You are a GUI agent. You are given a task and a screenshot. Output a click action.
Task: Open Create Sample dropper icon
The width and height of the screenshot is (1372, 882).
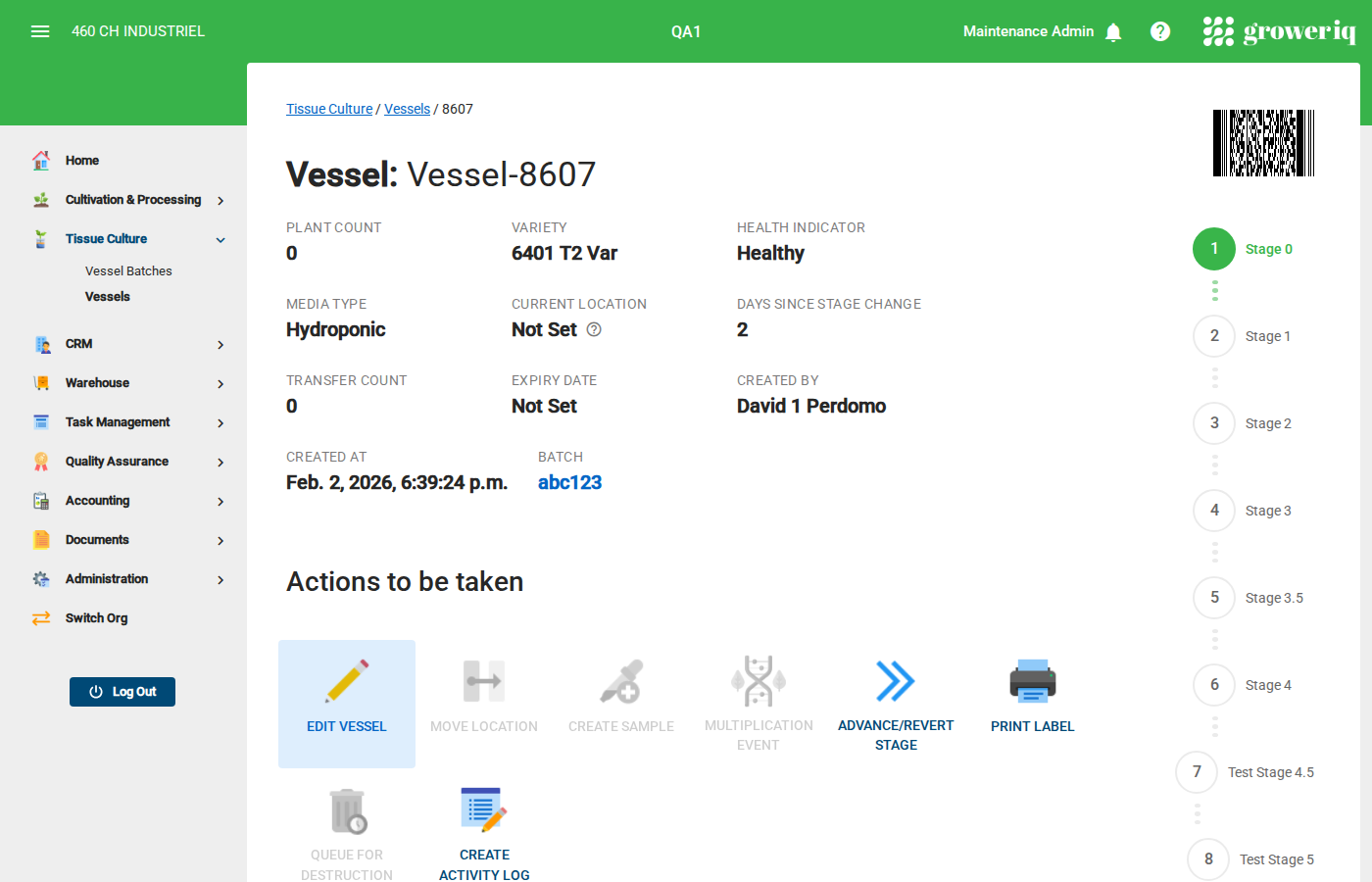click(x=621, y=680)
